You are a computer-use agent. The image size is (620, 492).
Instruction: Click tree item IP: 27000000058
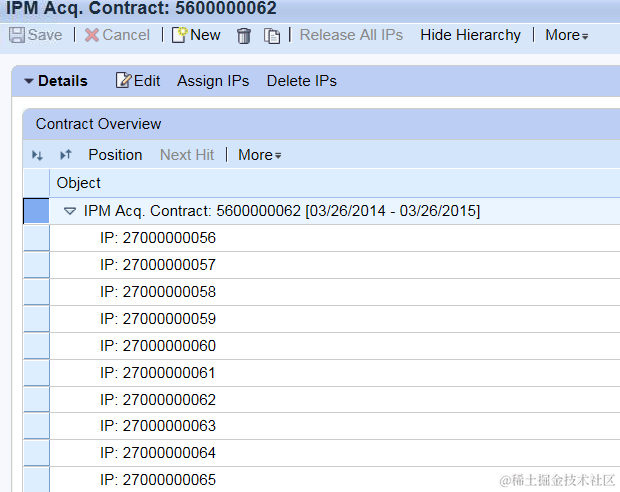pyautogui.click(x=158, y=292)
